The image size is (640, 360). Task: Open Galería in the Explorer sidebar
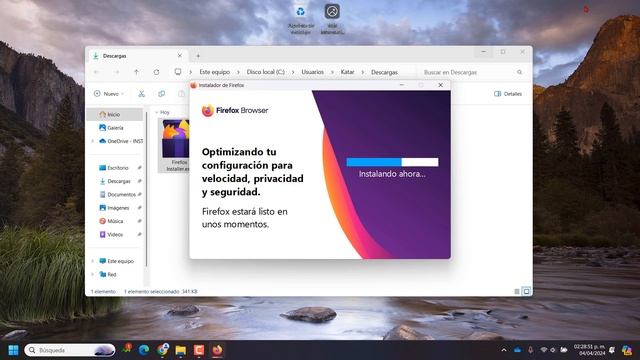coord(115,128)
